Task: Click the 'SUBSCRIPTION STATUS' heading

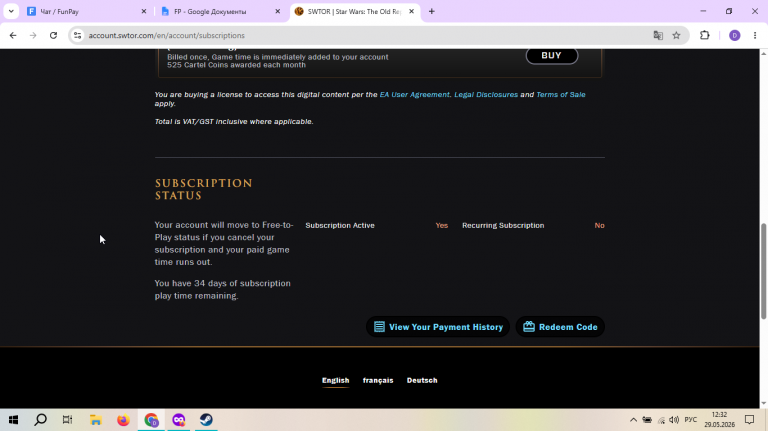Action: click(203, 190)
